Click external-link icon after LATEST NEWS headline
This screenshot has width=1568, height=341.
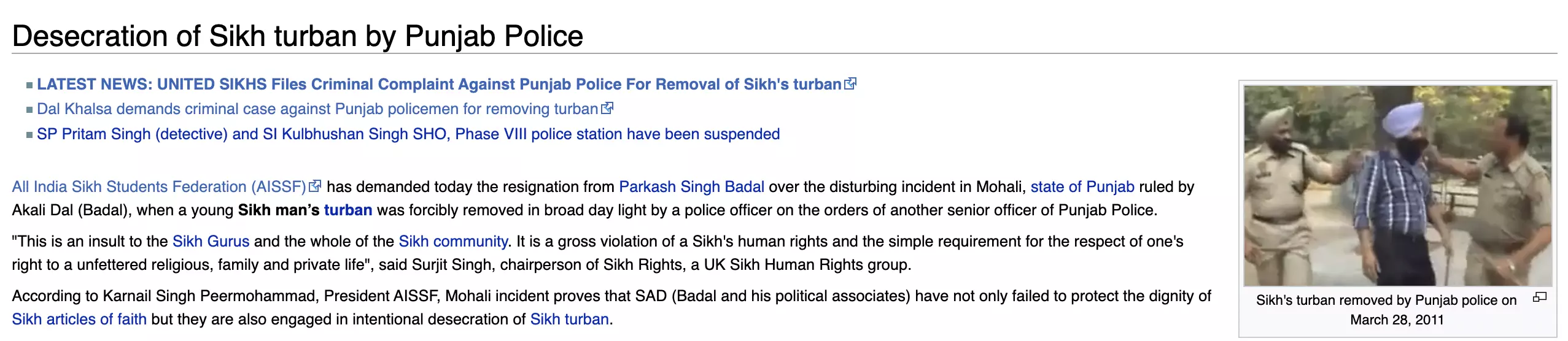[850, 84]
